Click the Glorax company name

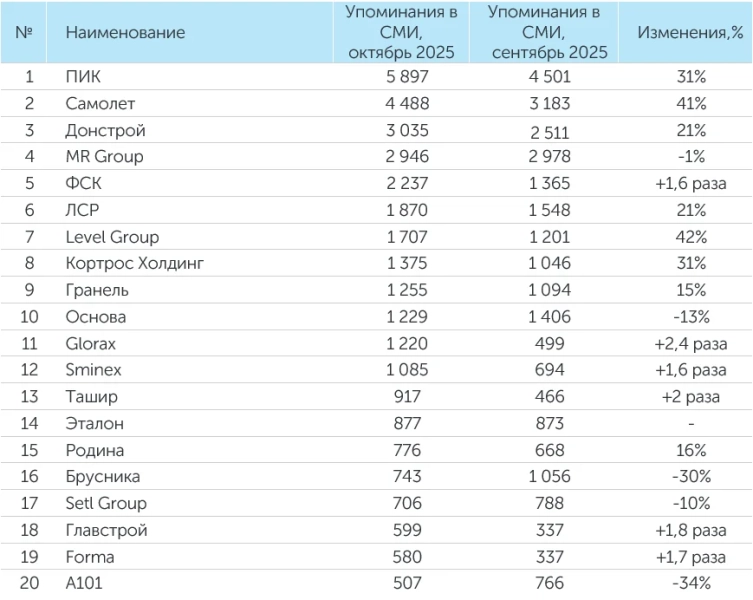[x=91, y=343]
